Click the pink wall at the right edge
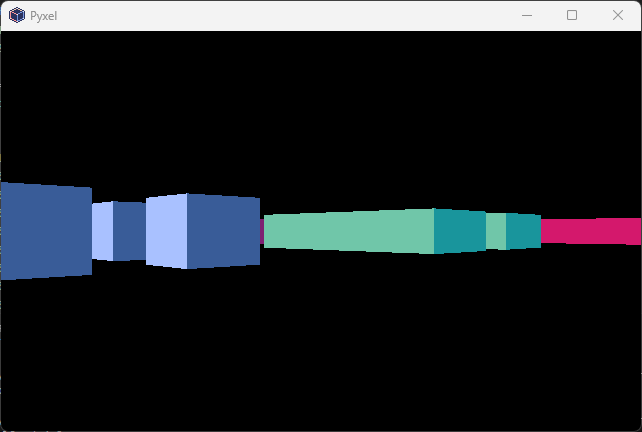642x432 pixels. point(591,231)
